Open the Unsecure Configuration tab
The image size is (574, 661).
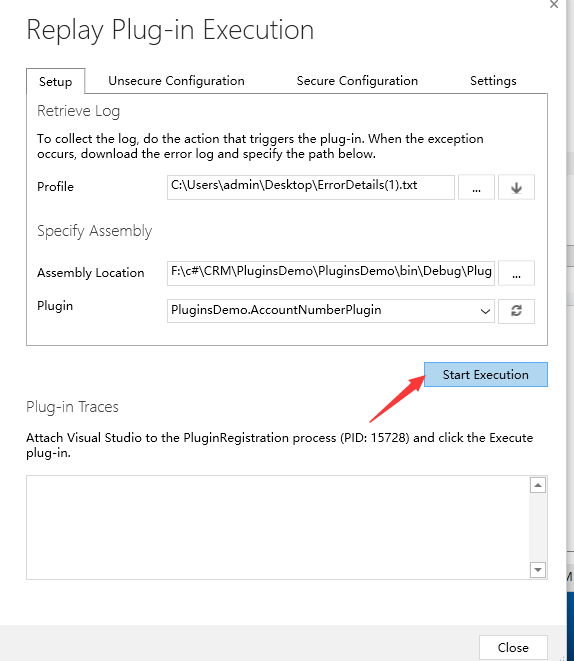pyautogui.click(x=176, y=81)
